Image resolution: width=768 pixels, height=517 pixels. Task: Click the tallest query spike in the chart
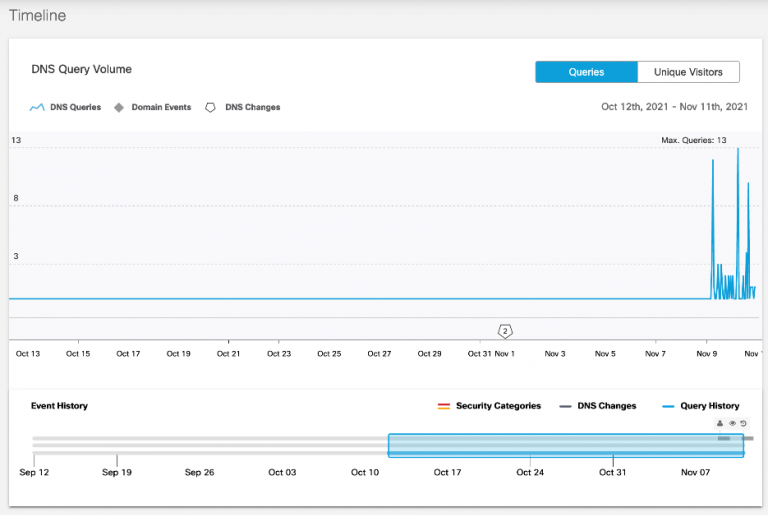[x=738, y=150]
